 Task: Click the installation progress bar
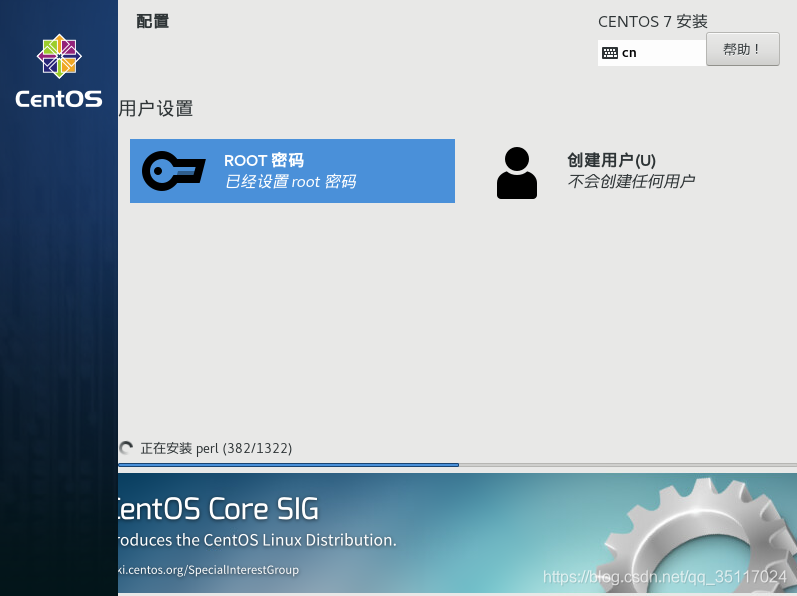pos(457,464)
